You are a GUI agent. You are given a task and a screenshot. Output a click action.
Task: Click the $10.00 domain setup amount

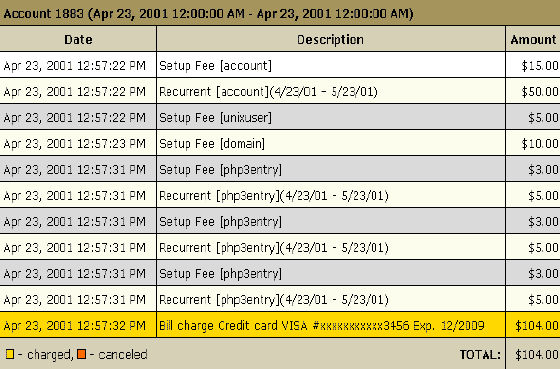(x=540, y=144)
